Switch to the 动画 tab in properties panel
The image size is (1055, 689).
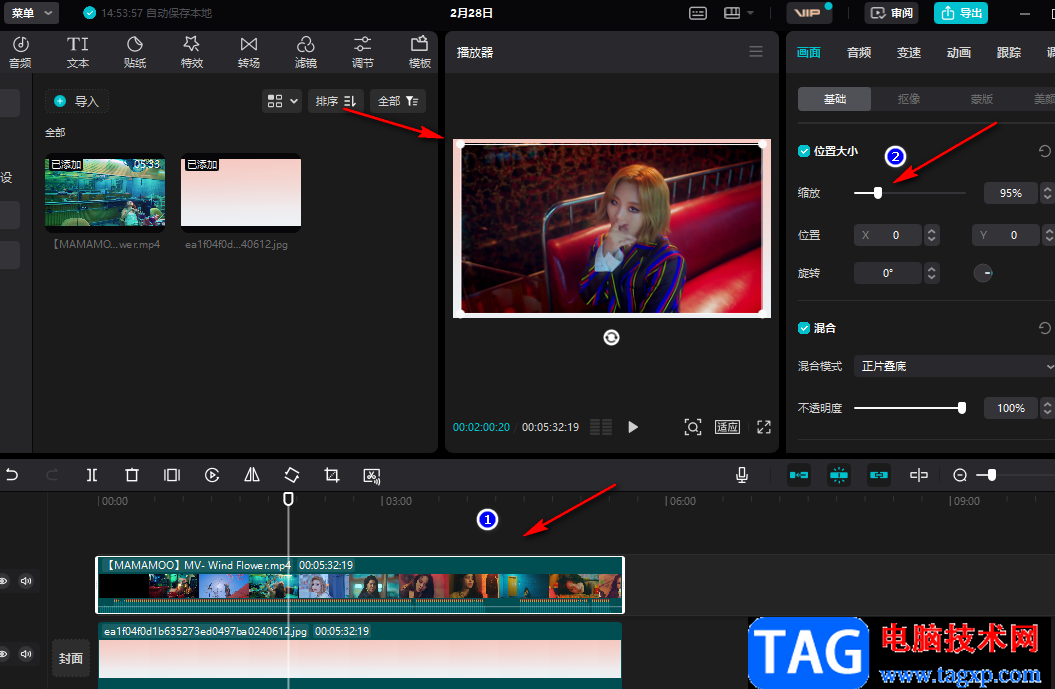[x=959, y=53]
